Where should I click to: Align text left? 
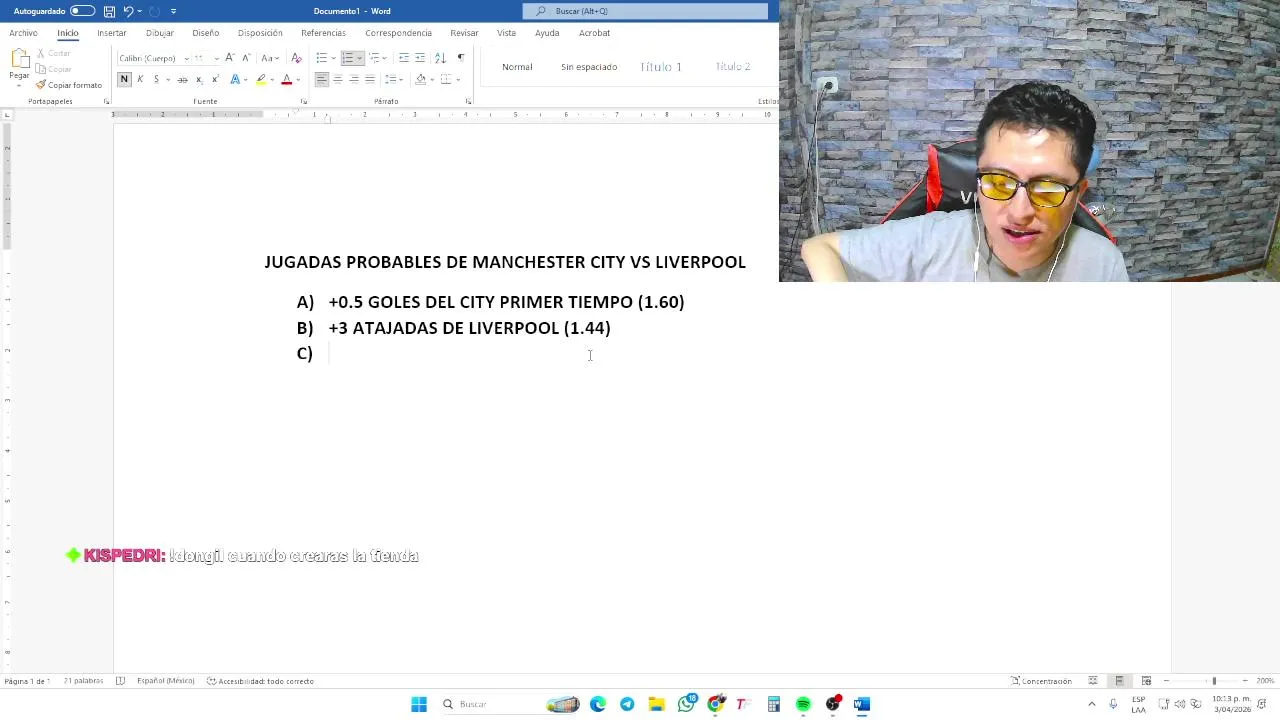[321, 79]
